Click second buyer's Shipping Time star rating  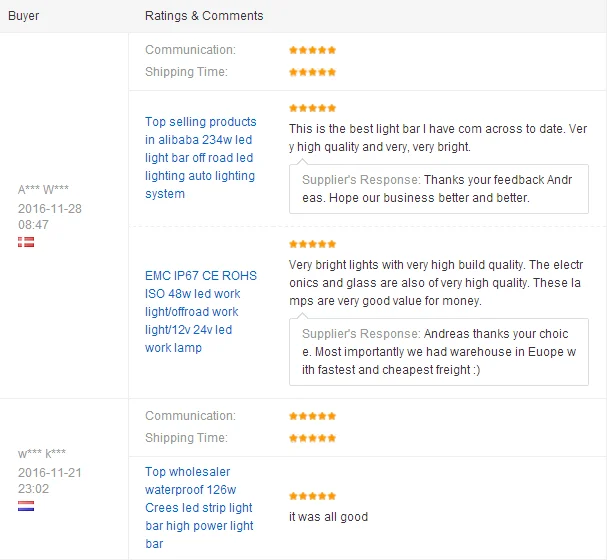click(312, 438)
